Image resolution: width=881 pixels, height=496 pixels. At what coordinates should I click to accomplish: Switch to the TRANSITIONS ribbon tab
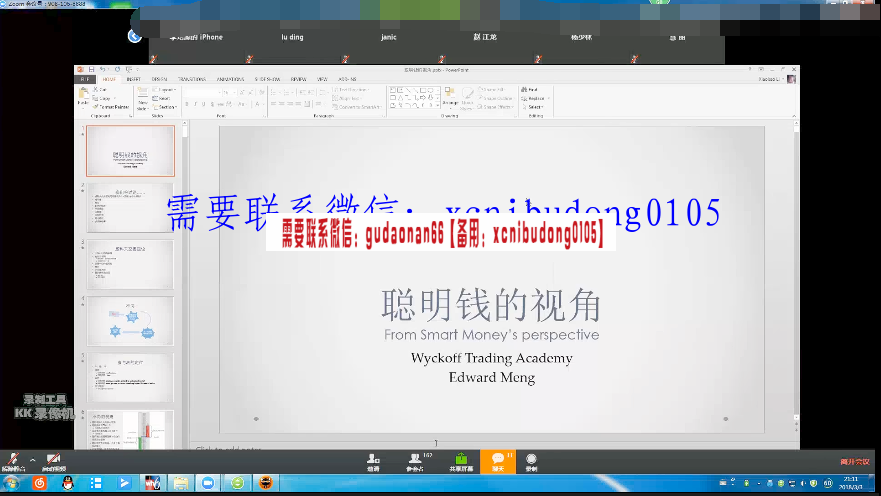[192, 79]
